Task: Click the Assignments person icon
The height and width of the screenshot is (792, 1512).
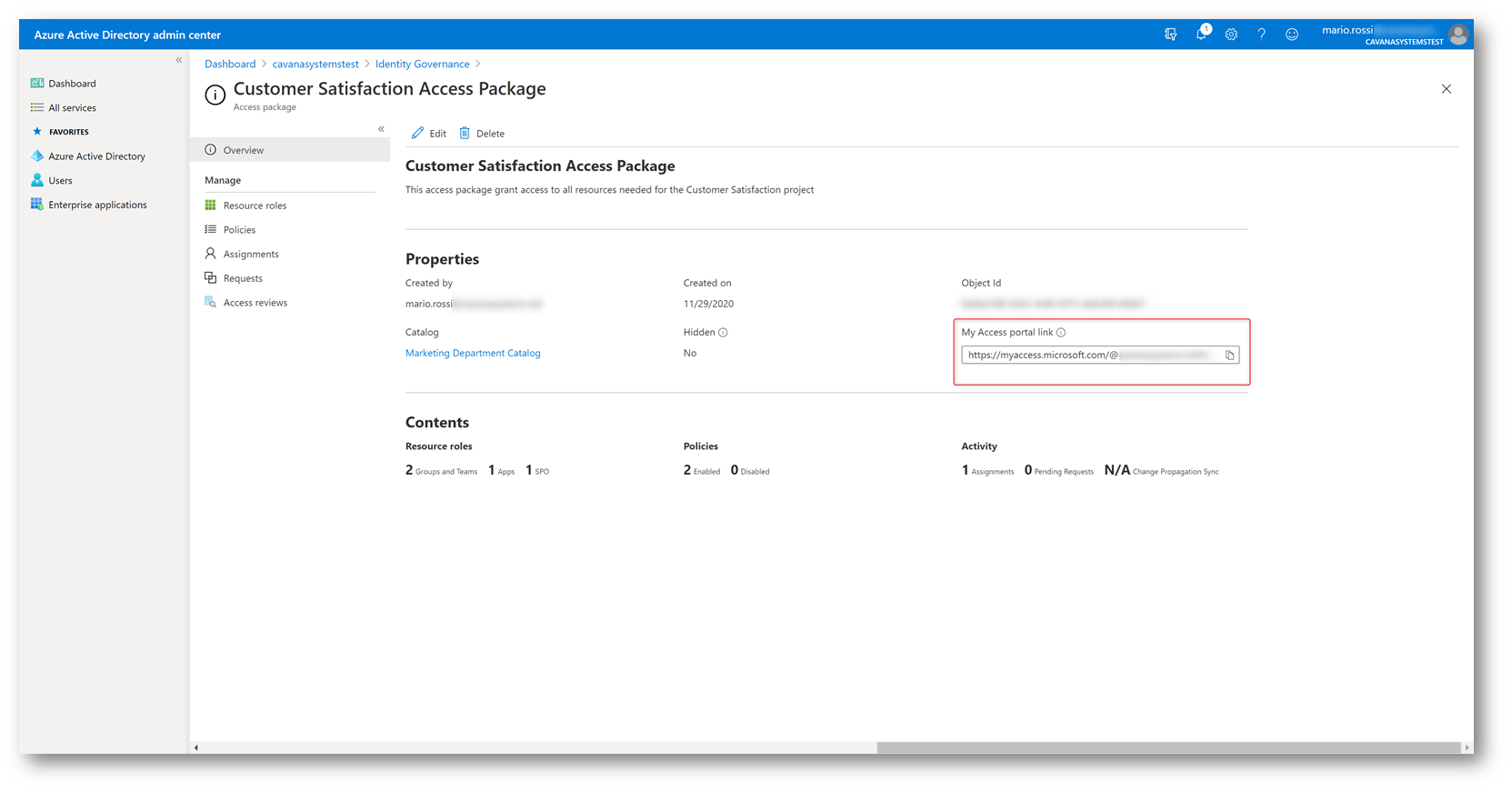Action: point(211,254)
